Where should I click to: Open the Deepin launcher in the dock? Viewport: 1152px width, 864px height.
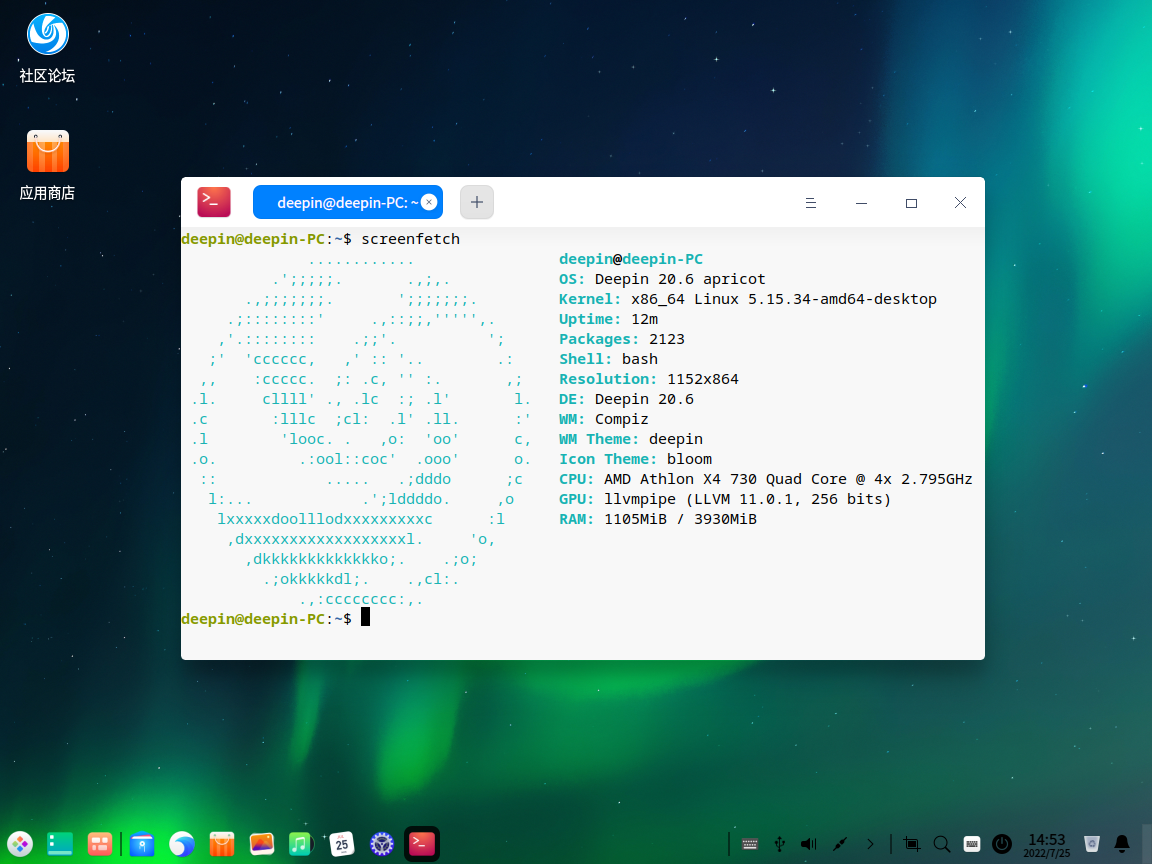[x=21, y=844]
